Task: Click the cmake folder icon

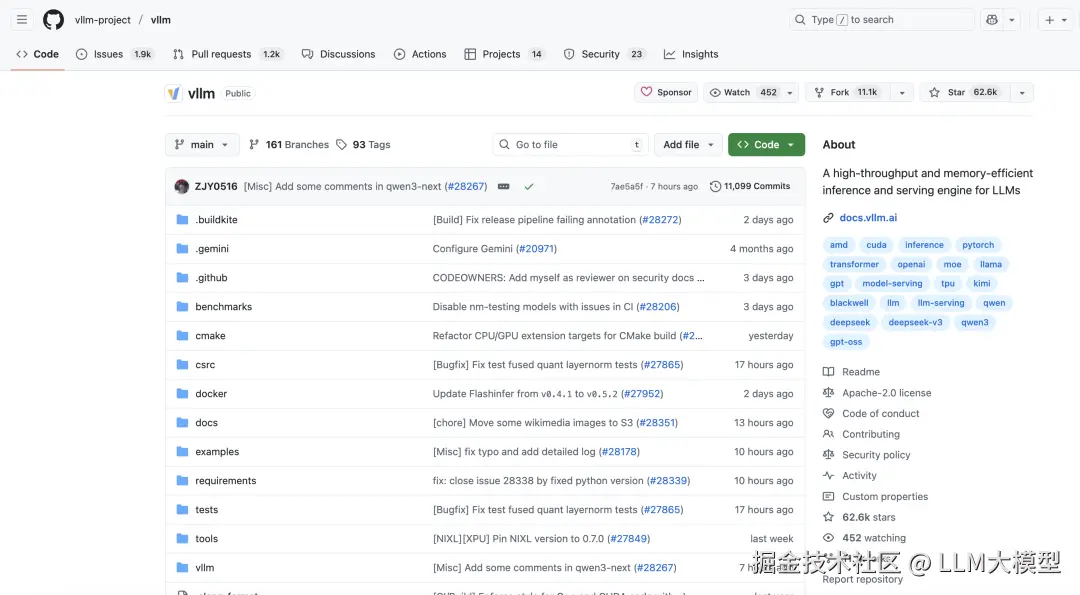Action: click(182, 335)
